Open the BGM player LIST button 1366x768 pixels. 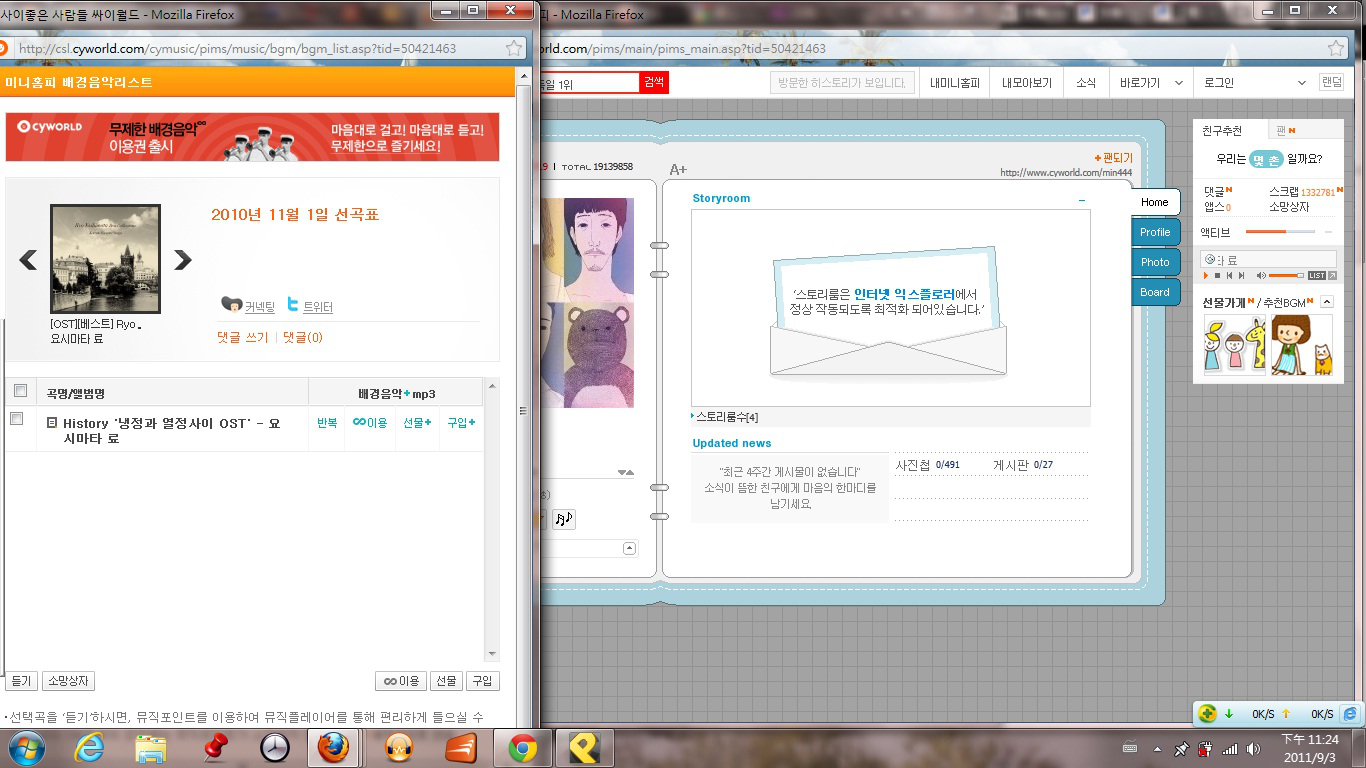pos(1316,275)
